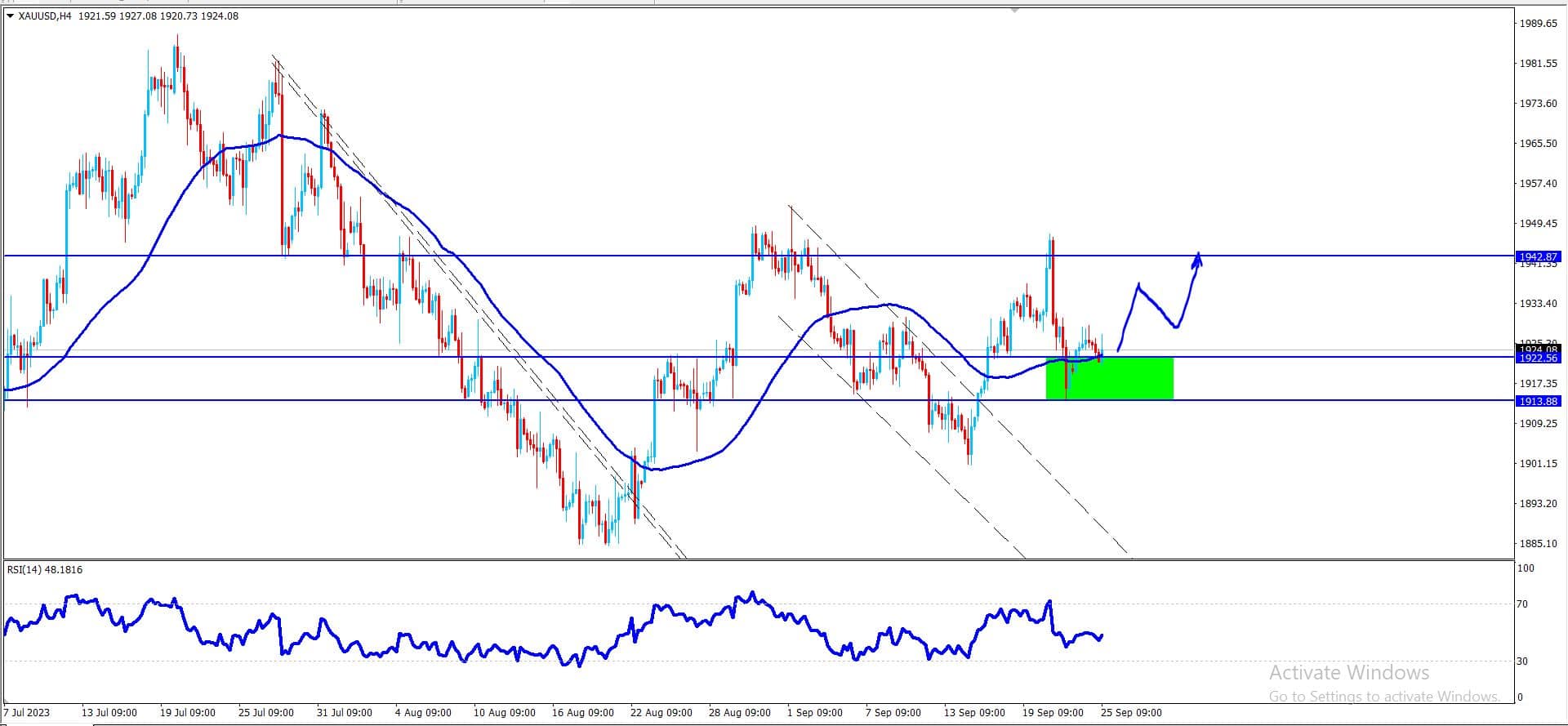Select the blue arrowhead pointing to 1942.87
This screenshot has height=726, width=1568.
pyautogui.click(x=1197, y=260)
